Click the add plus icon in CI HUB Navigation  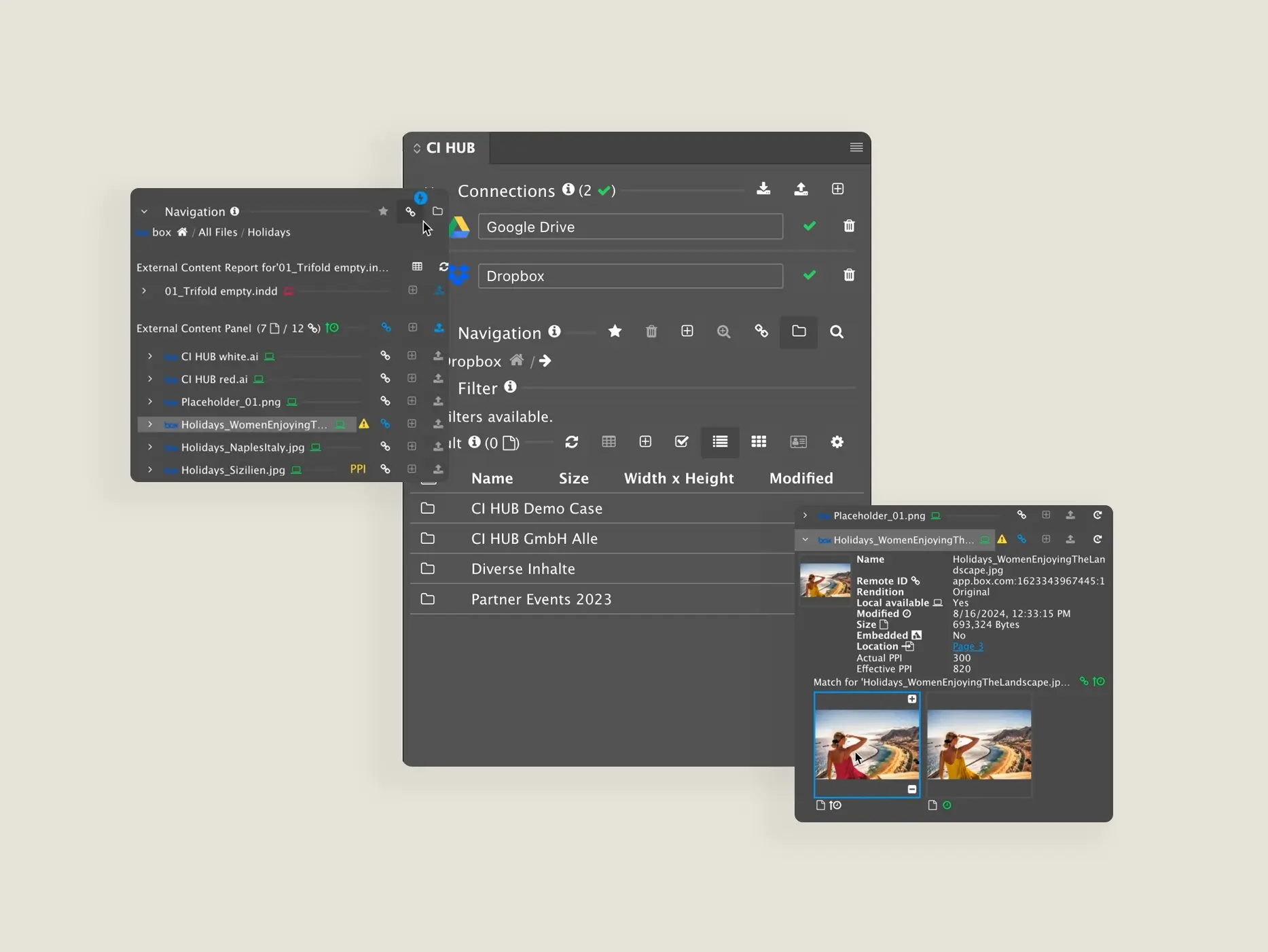pyautogui.click(x=687, y=331)
